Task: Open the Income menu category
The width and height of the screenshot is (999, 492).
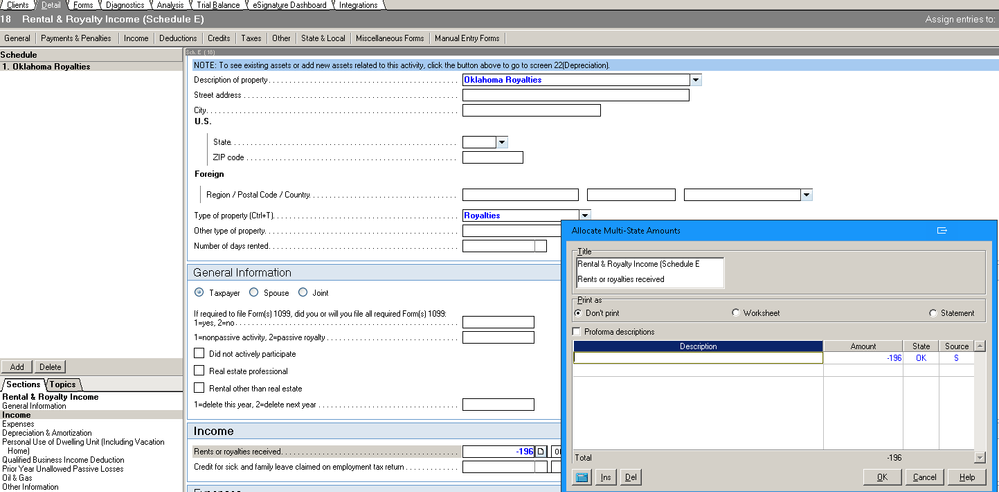Action: 136,38
